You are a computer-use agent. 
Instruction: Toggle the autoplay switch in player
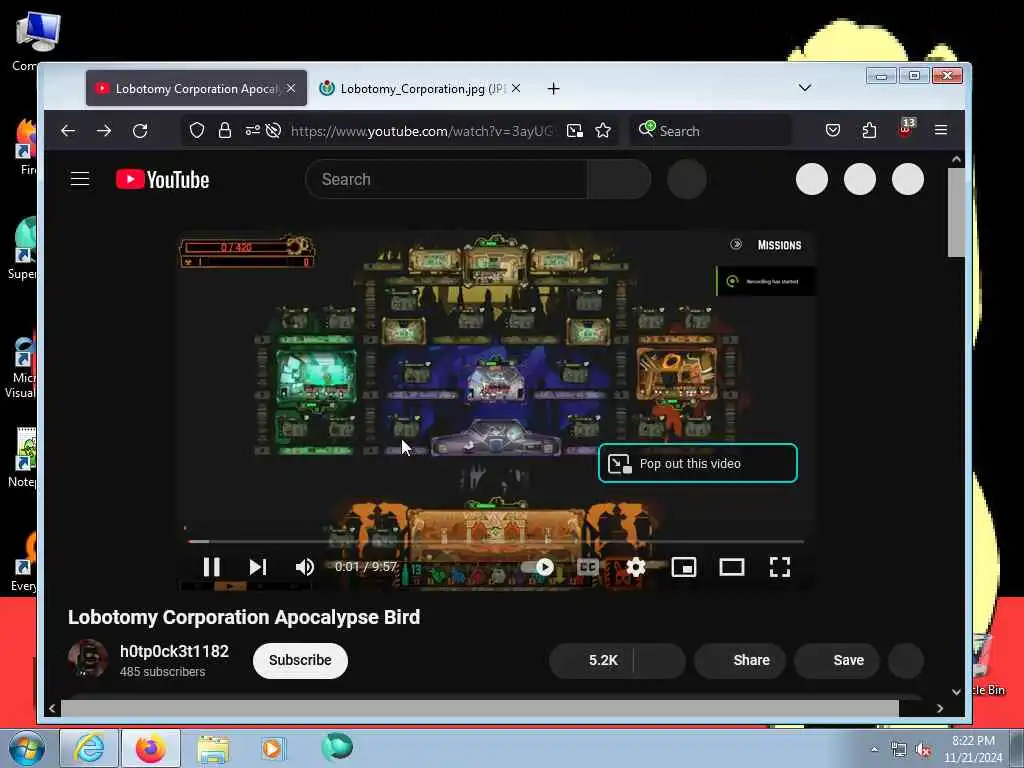(x=537, y=567)
